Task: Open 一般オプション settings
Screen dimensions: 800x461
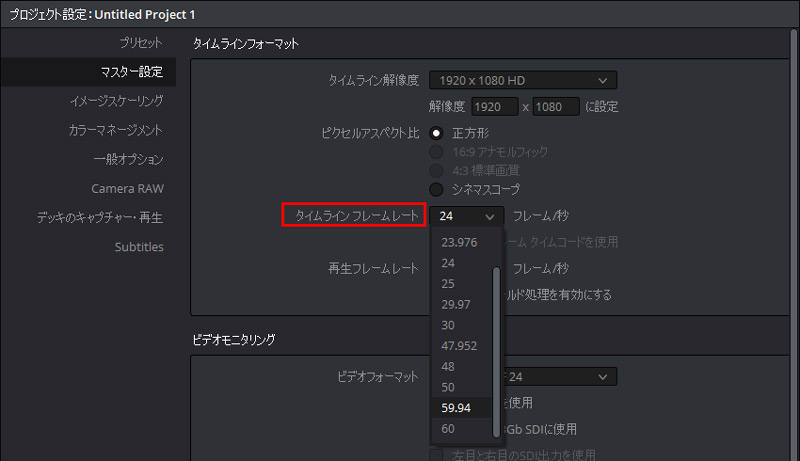Action: (128, 159)
